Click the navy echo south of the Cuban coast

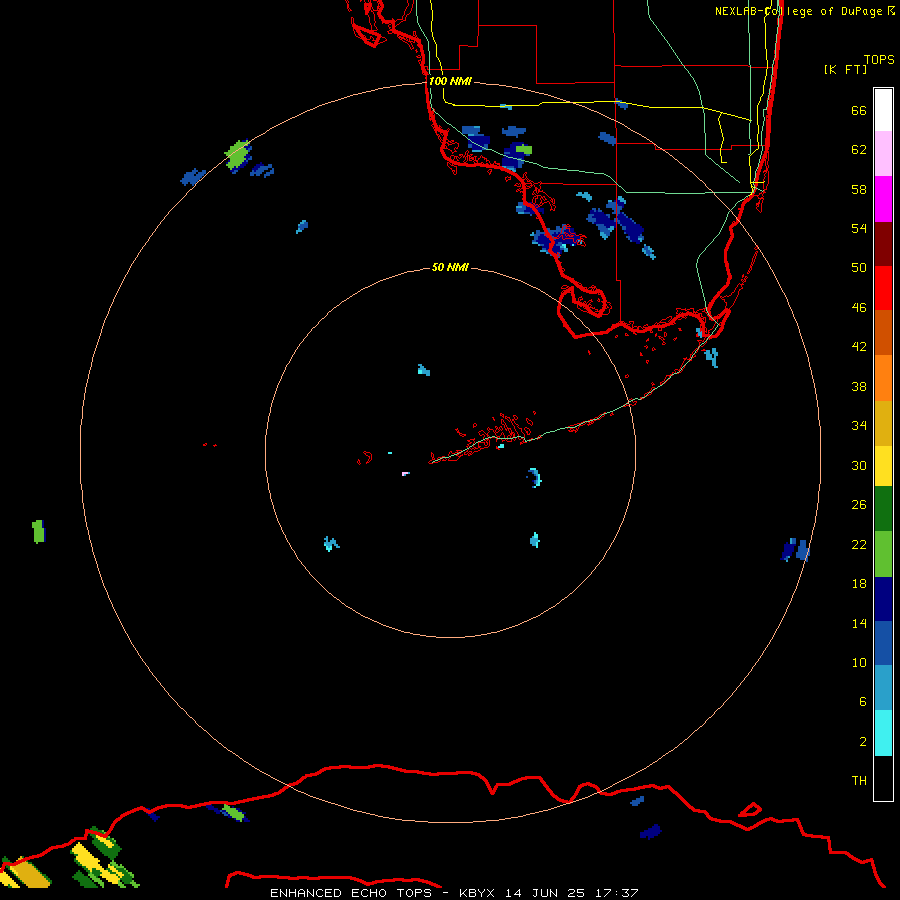point(650,832)
